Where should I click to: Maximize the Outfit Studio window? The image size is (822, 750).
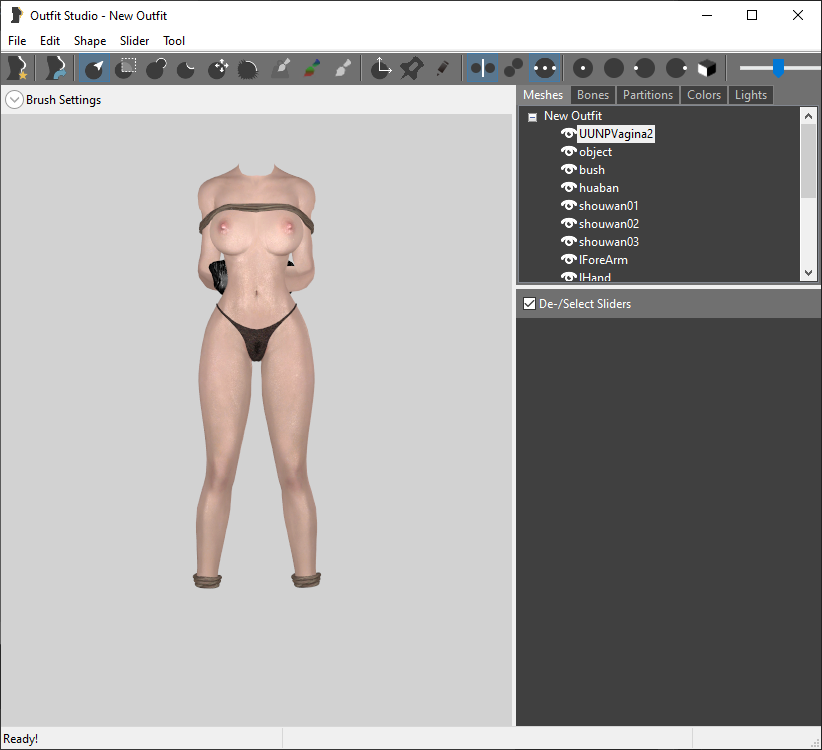click(x=752, y=15)
